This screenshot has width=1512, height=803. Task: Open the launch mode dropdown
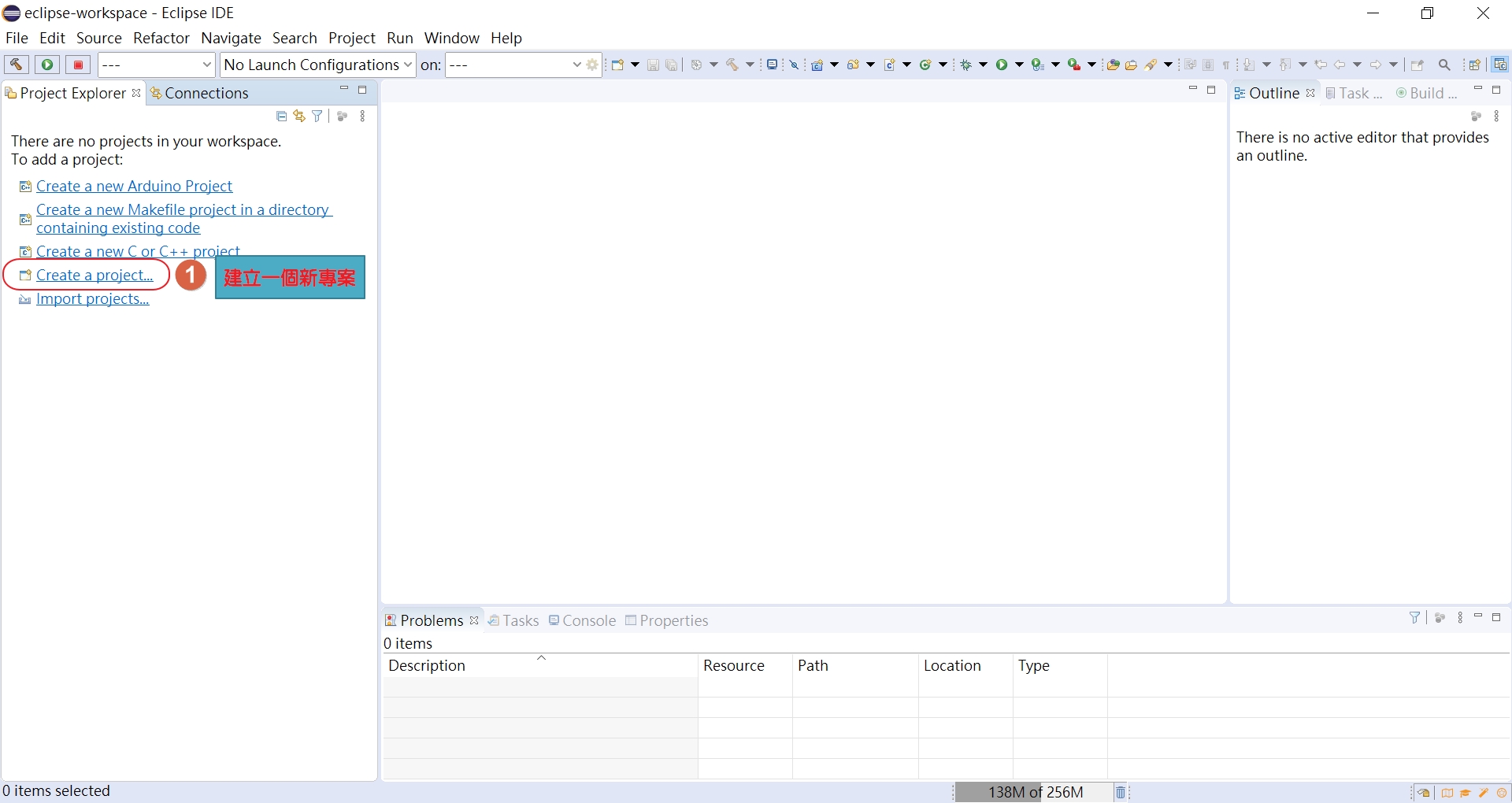coord(156,65)
